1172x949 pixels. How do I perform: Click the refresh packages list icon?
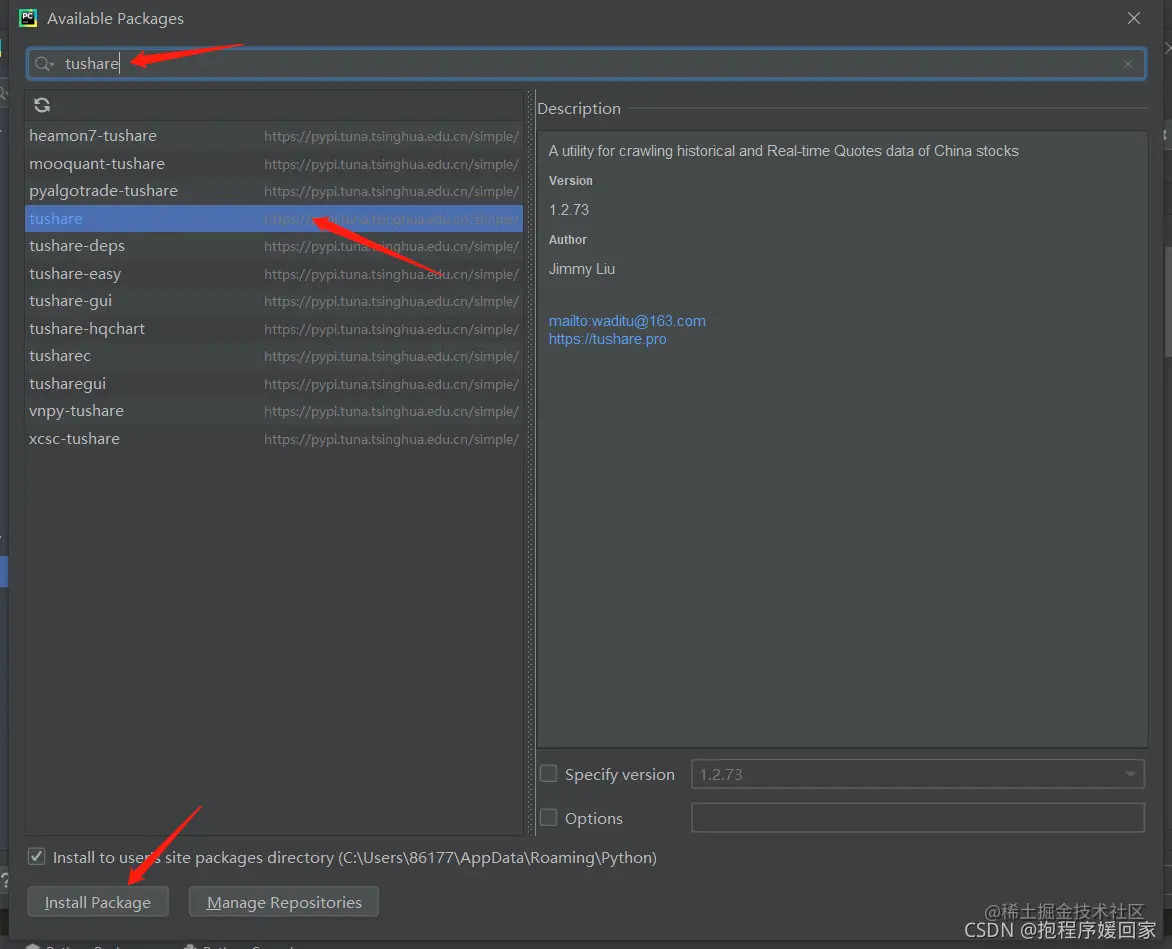coord(42,105)
